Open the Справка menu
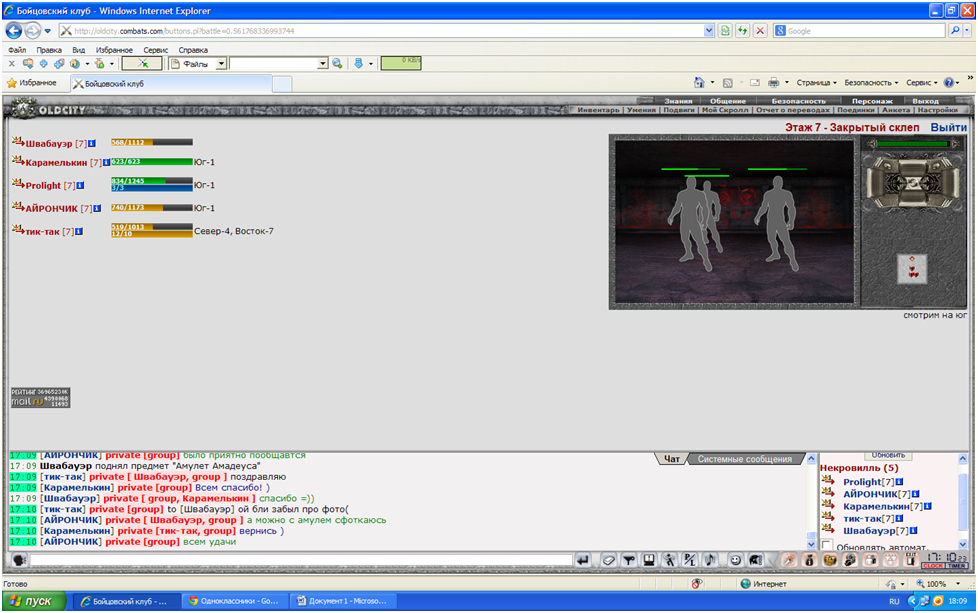The image size is (978, 613). tap(193, 50)
